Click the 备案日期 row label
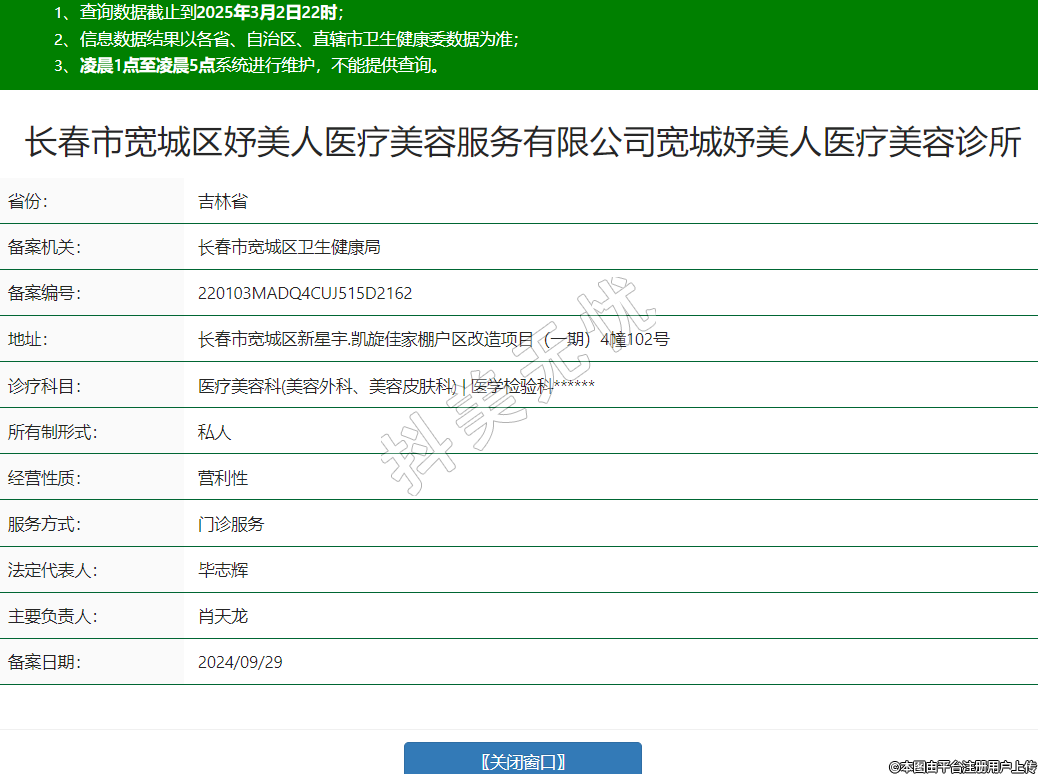Screen dimensions: 1038x774 (44, 662)
